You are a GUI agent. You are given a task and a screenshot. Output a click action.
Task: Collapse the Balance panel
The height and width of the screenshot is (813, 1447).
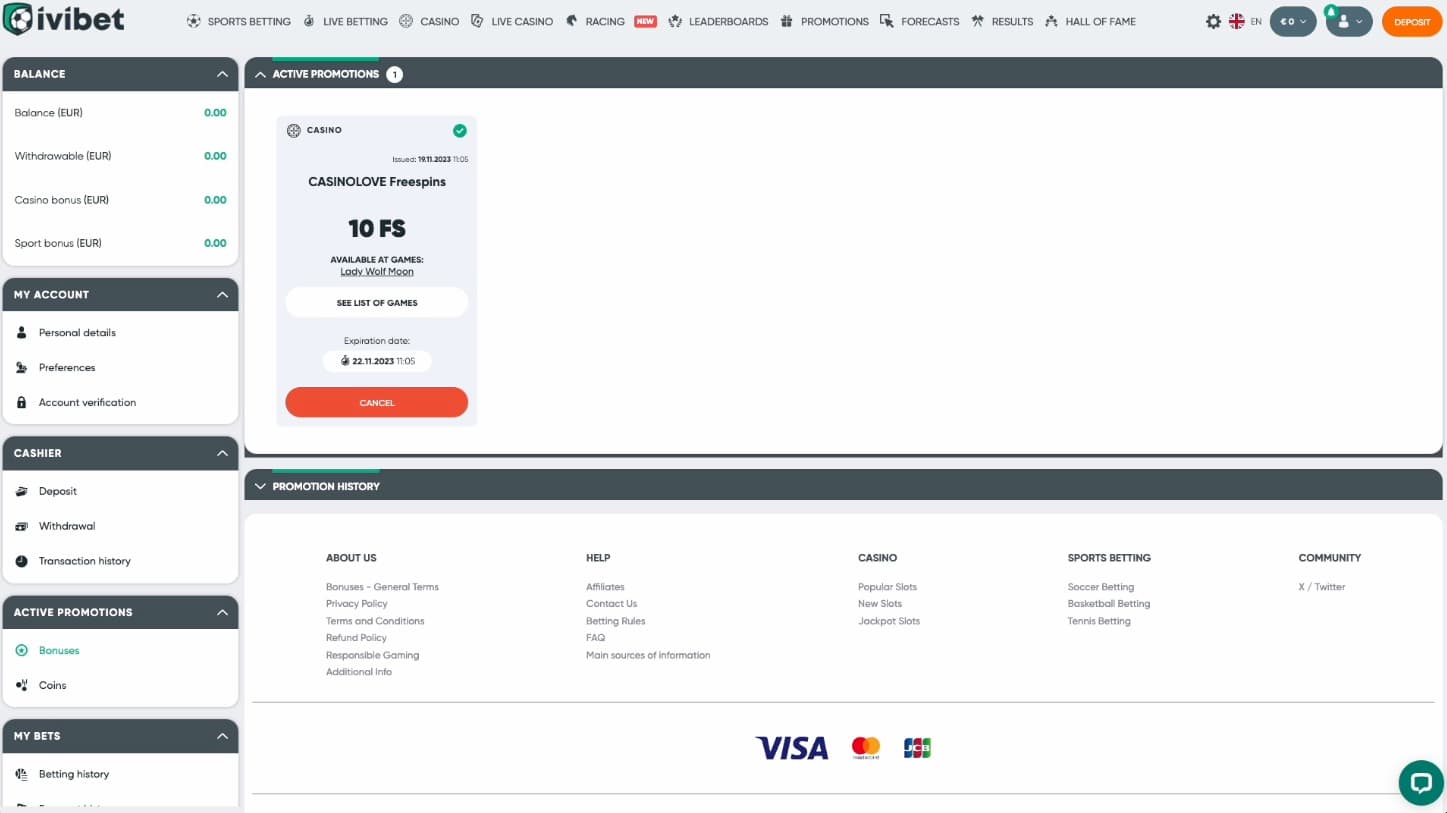pyautogui.click(x=222, y=74)
